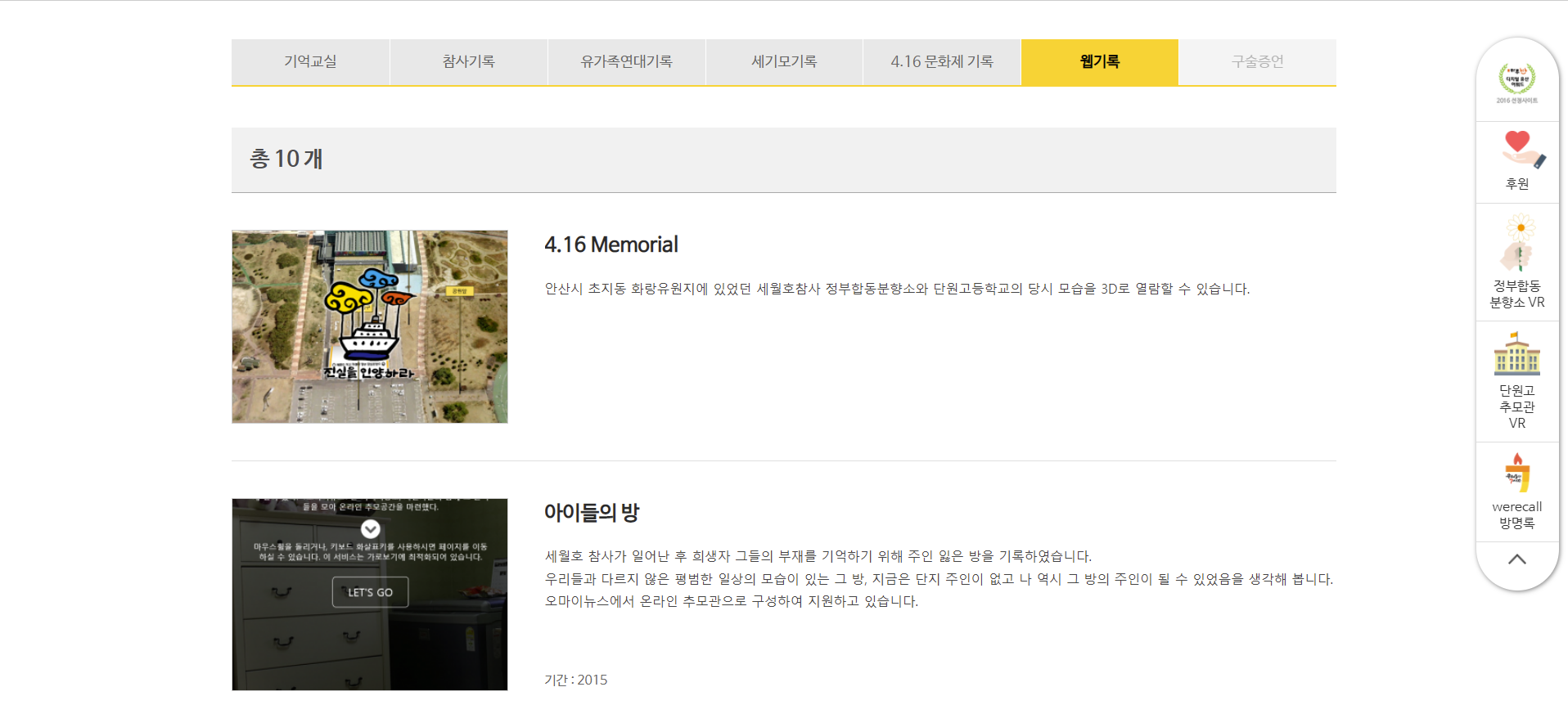Screen dimensions: 1568x723
Task: Open the 아이들의 방 title link
Action: (x=591, y=513)
